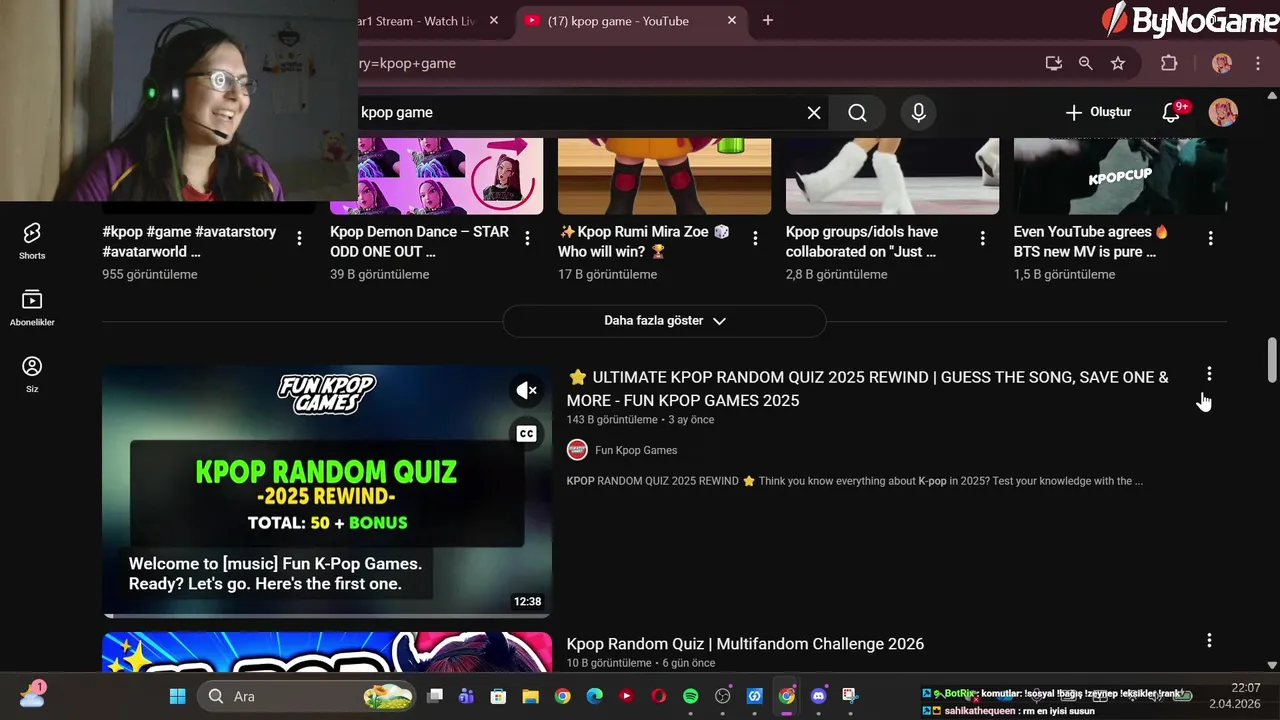The width and height of the screenshot is (1280, 720).
Task: Click the video preview progress bar
Action: pyautogui.click(x=327, y=615)
